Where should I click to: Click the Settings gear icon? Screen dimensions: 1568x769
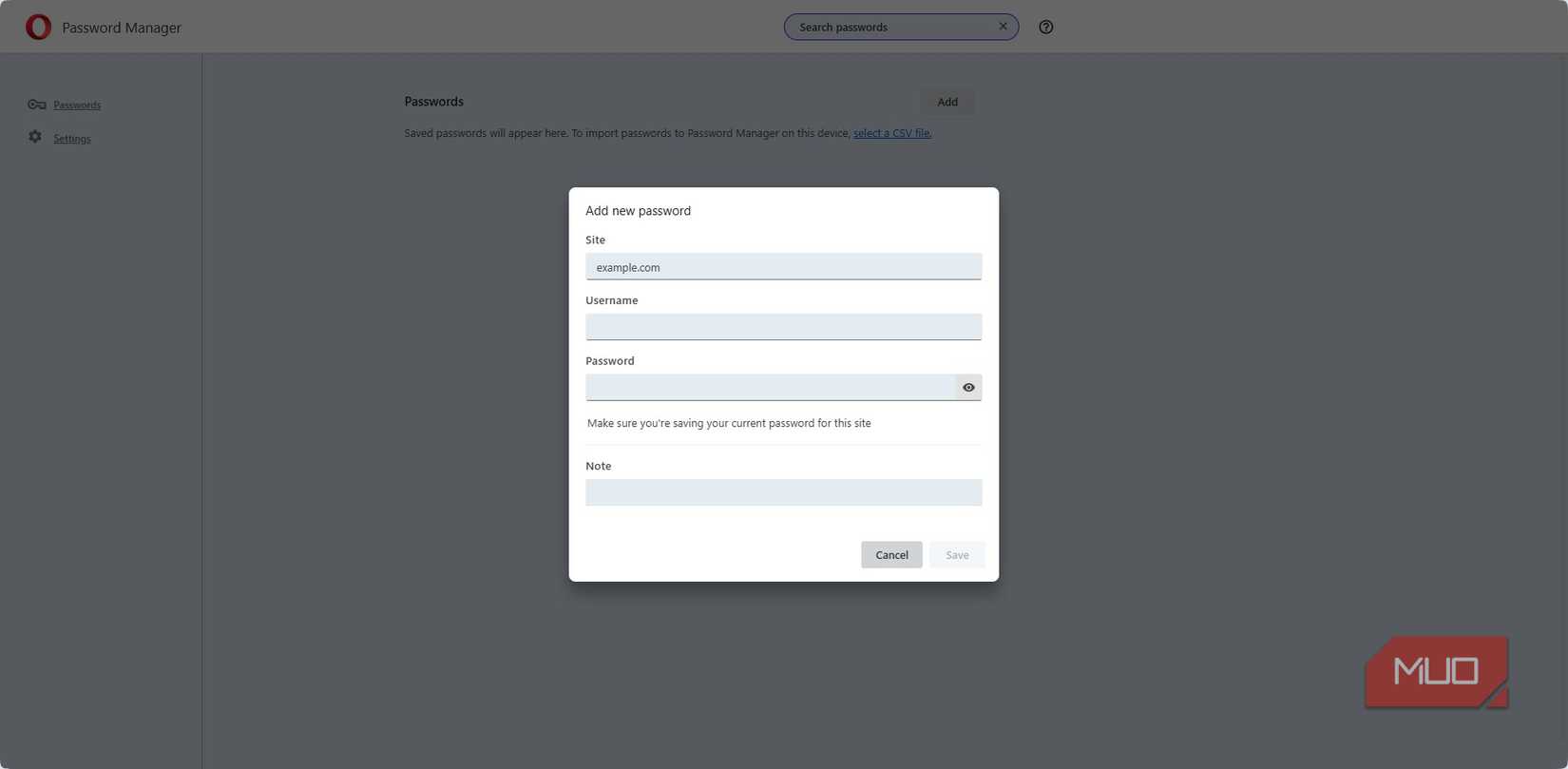(x=35, y=137)
